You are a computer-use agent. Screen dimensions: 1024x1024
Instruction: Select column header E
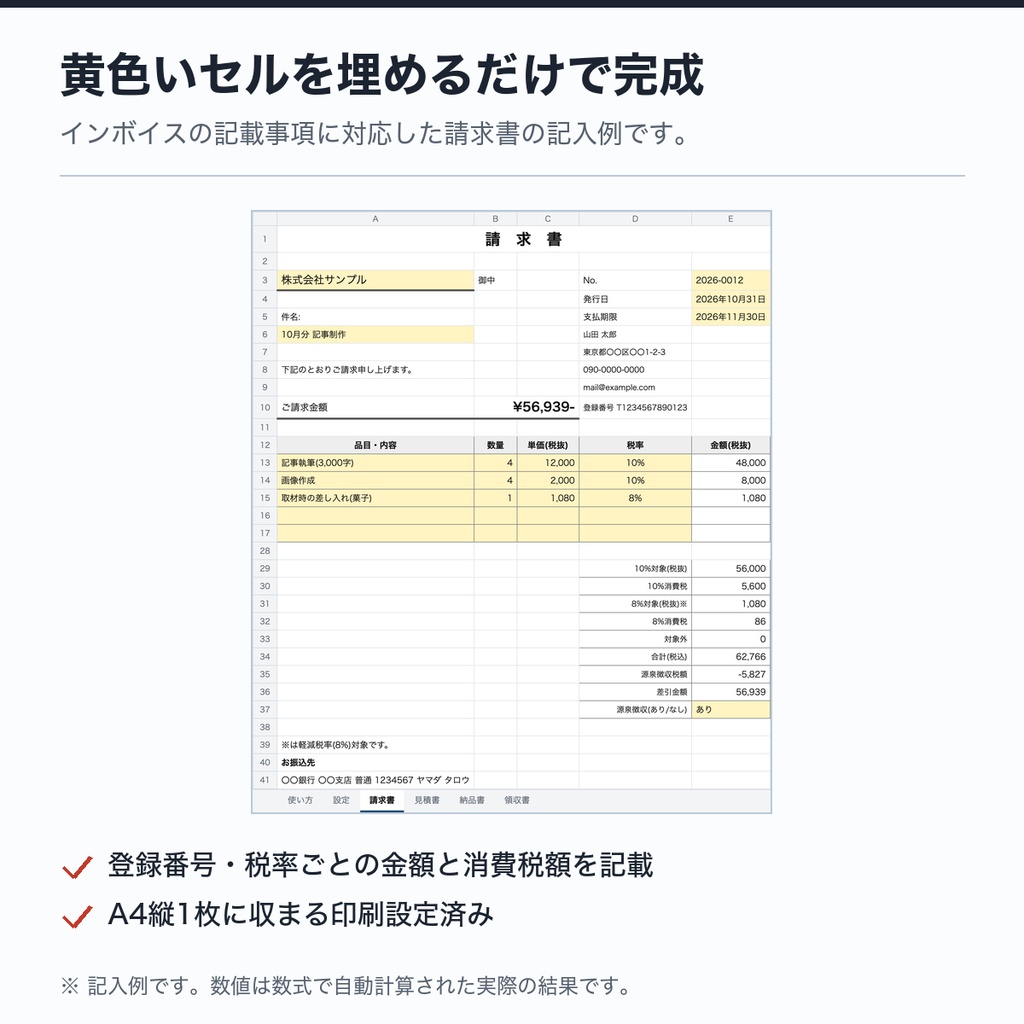[731, 219]
